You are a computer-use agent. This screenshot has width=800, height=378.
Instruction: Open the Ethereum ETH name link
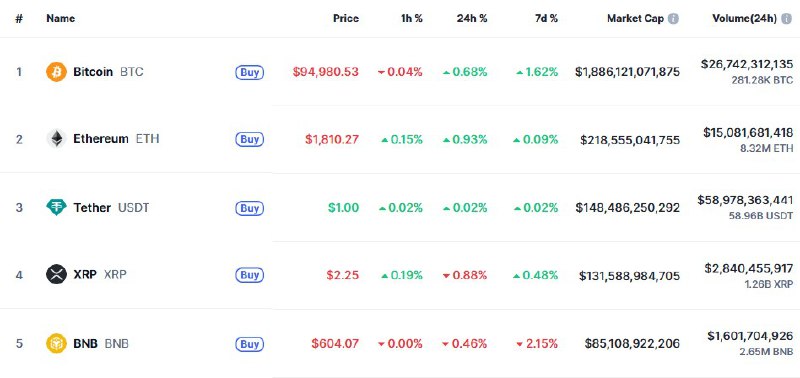pyautogui.click(x=116, y=139)
